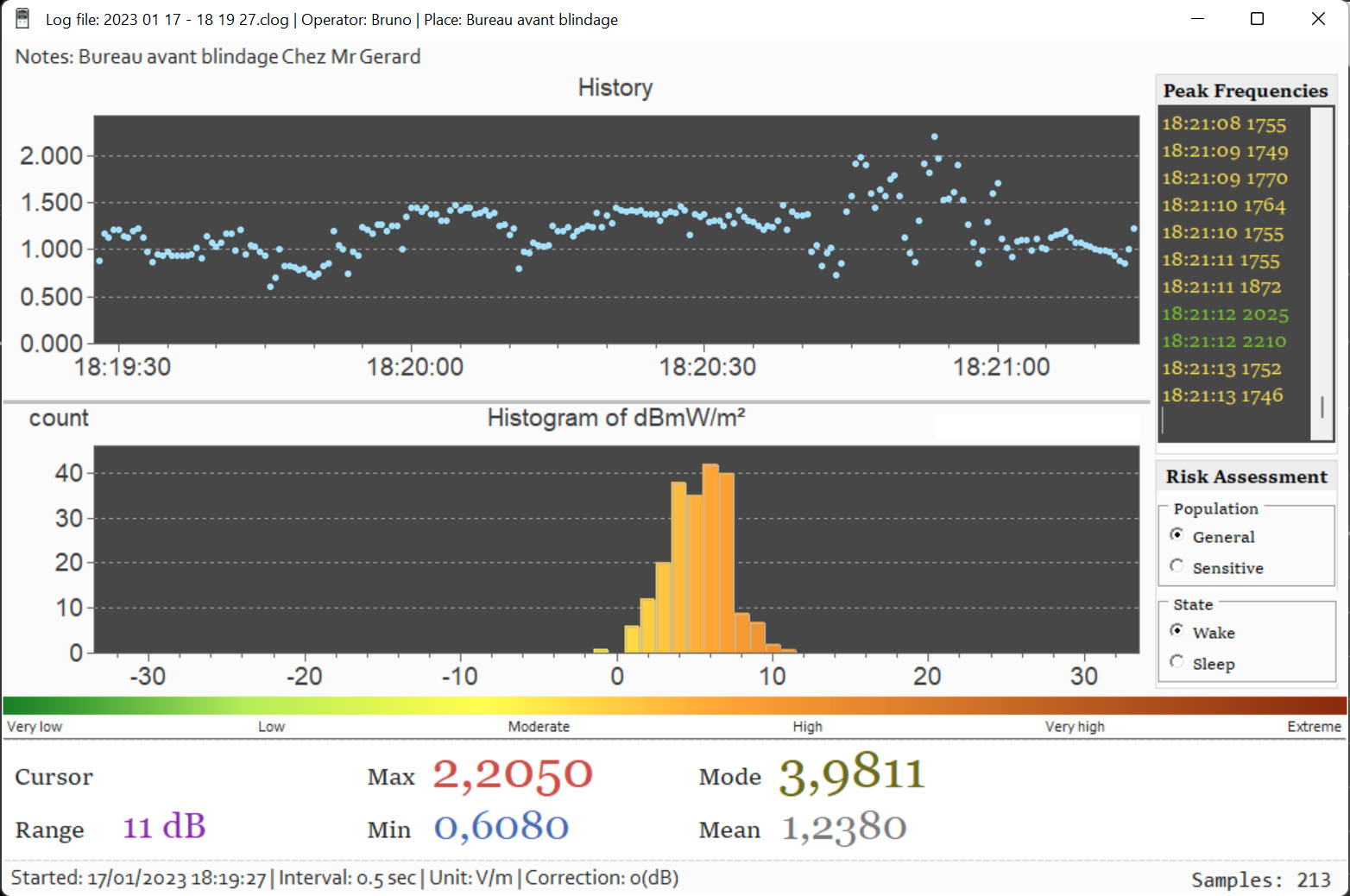The width and height of the screenshot is (1350, 896).
Task: Click the Unit: V/m status entry
Action: [470, 878]
